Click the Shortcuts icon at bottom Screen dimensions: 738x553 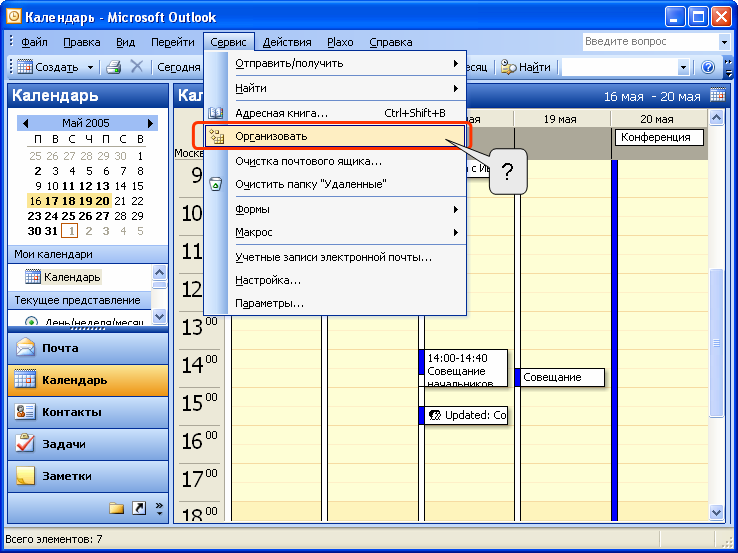click(x=139, y=508)
